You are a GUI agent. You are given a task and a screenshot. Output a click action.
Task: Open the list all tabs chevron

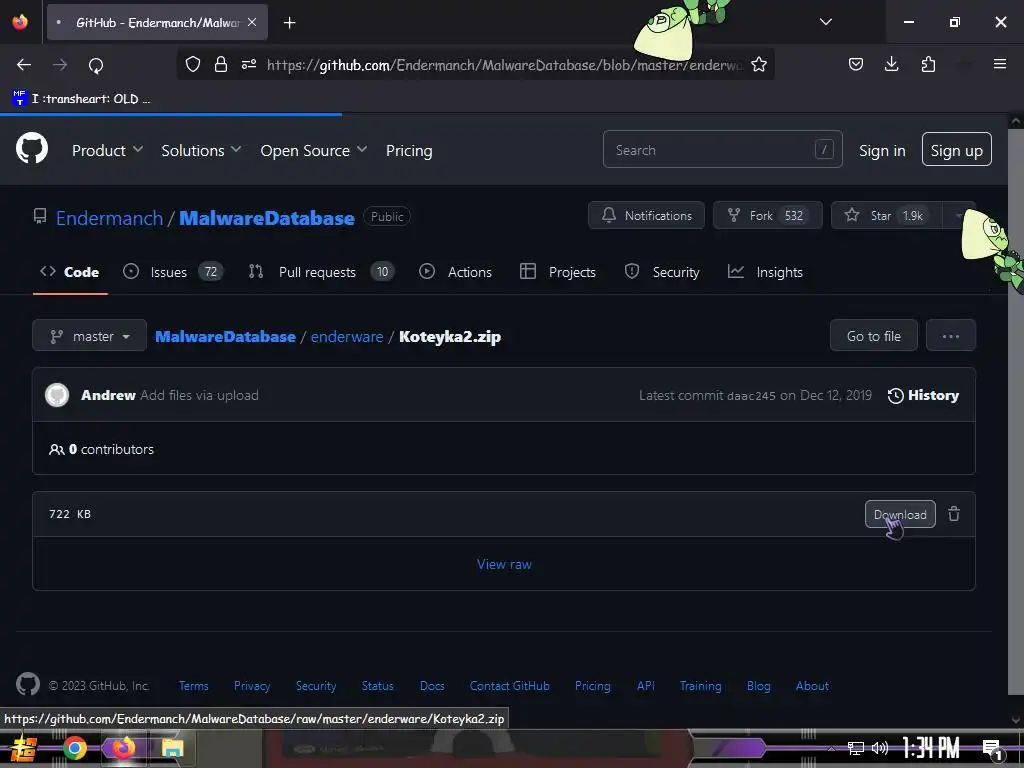pyautogui.click(x=825, y=22)
